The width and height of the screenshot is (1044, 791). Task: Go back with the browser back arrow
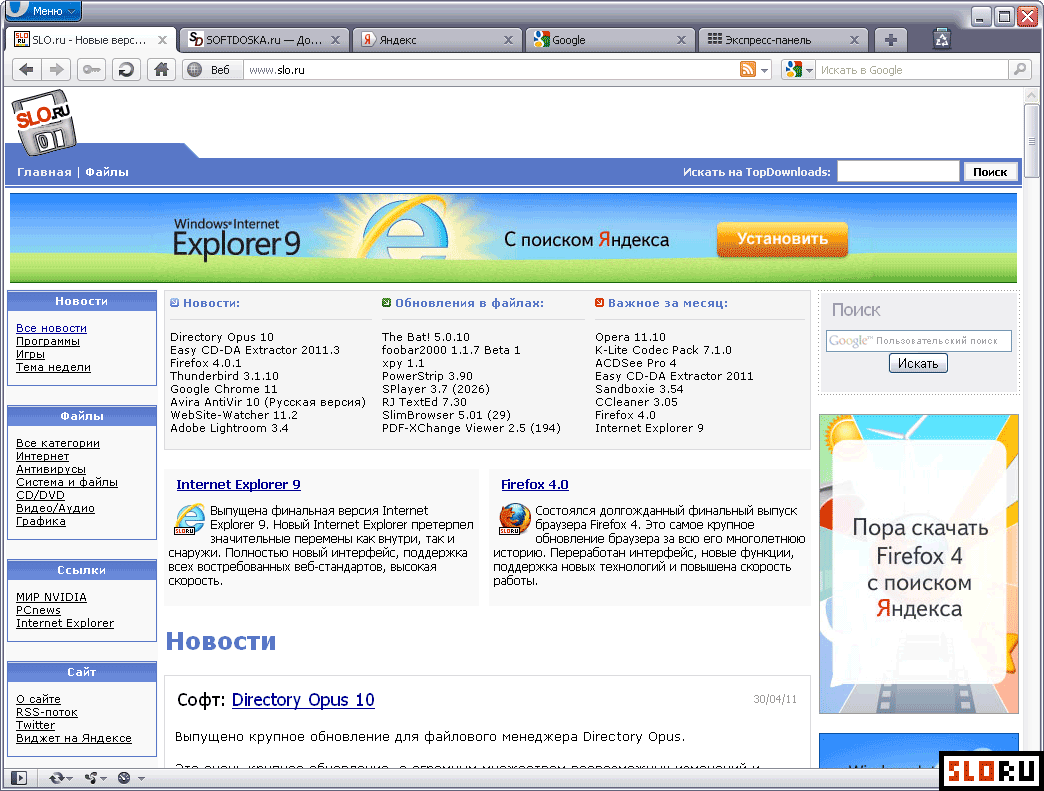coord(27,69)
